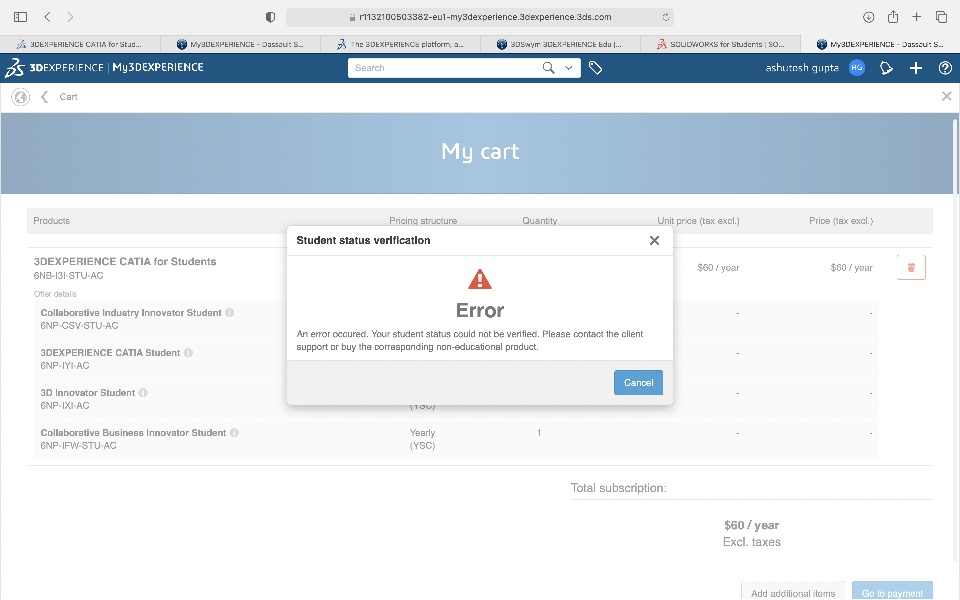Image resolution: width=960 pixels, height=600 pixels.
Task: Click the Products column header
Action: pyautogui.click(x=51, y=220)
